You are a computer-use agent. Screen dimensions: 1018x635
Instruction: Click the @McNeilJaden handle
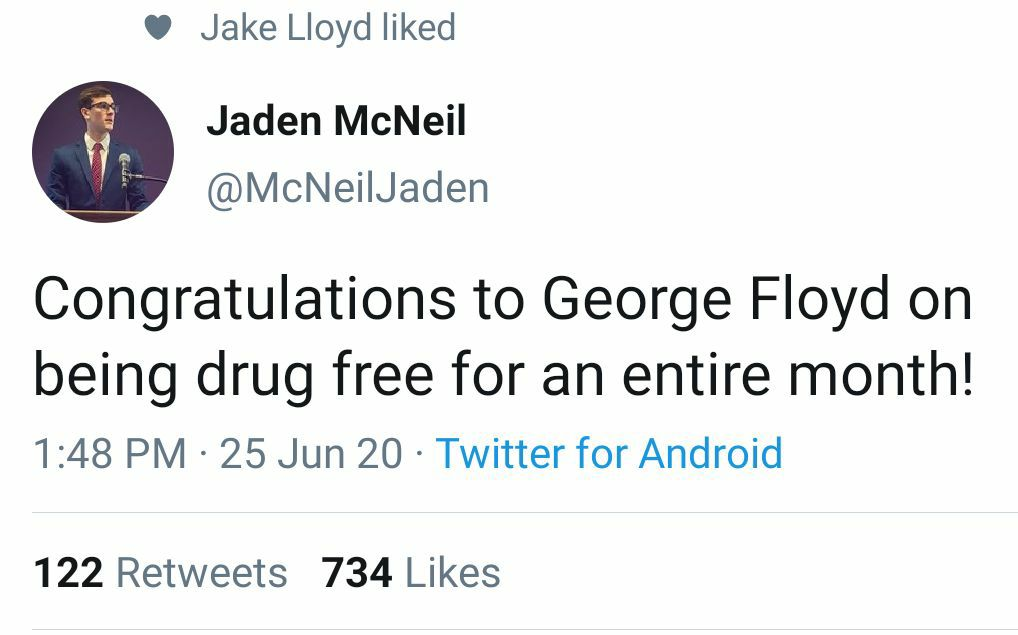(346, 187)
